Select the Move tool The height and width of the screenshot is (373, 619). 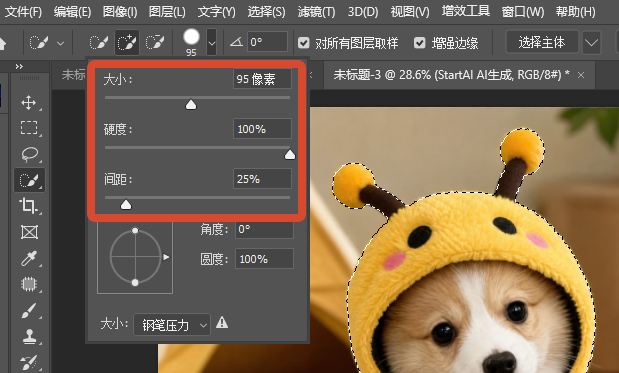pyautogui.click(x=29, y=103)
